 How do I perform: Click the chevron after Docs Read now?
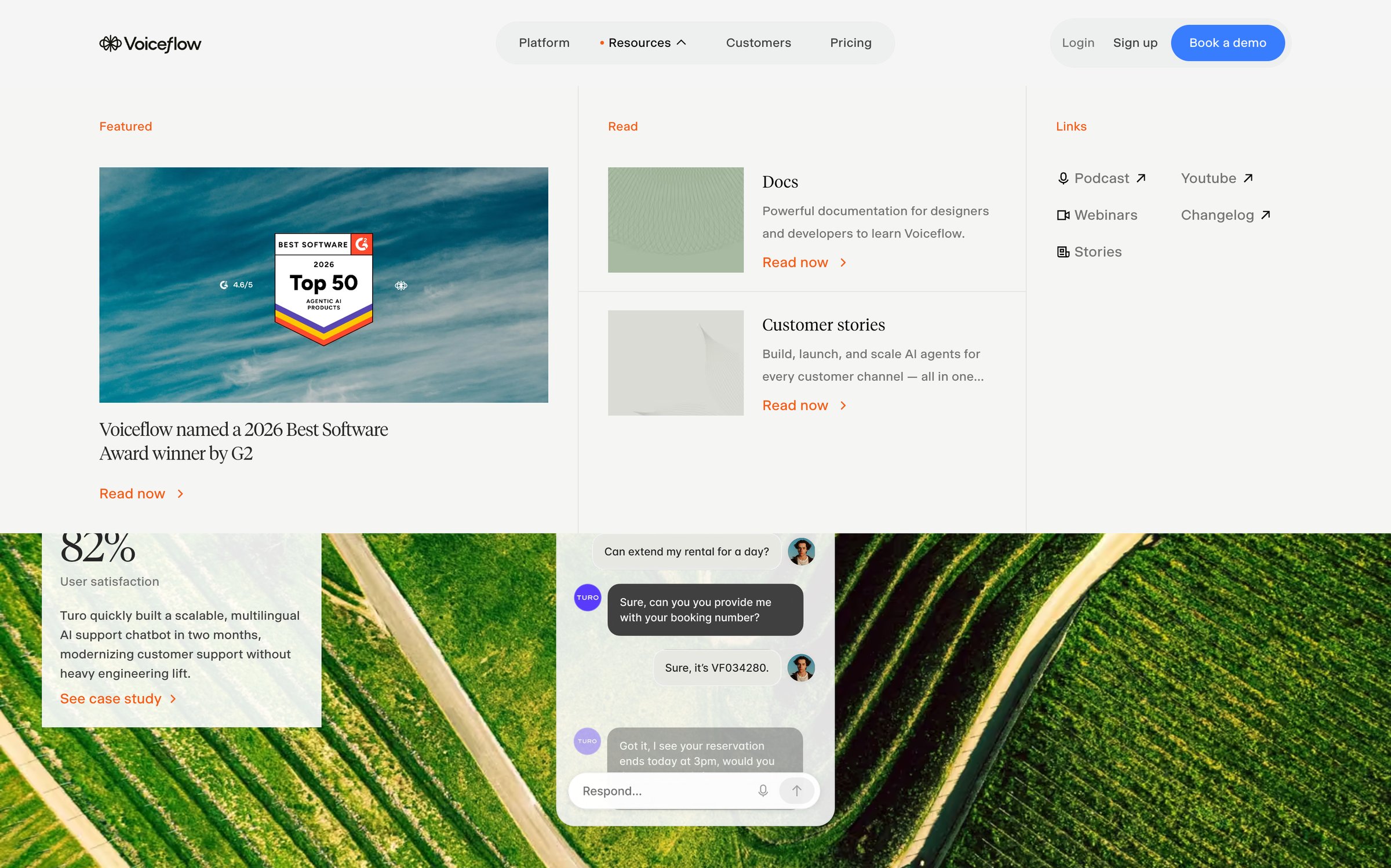(843, 263)
